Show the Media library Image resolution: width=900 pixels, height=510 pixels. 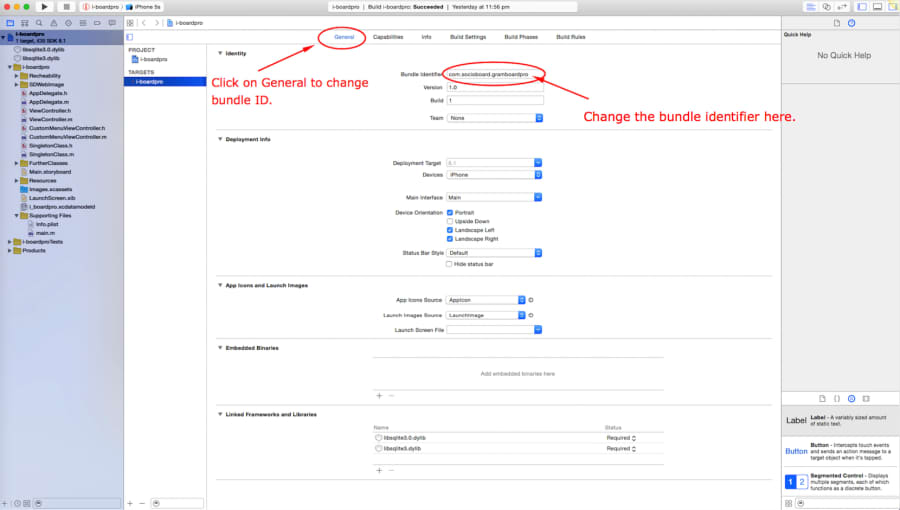pos(866,398)
